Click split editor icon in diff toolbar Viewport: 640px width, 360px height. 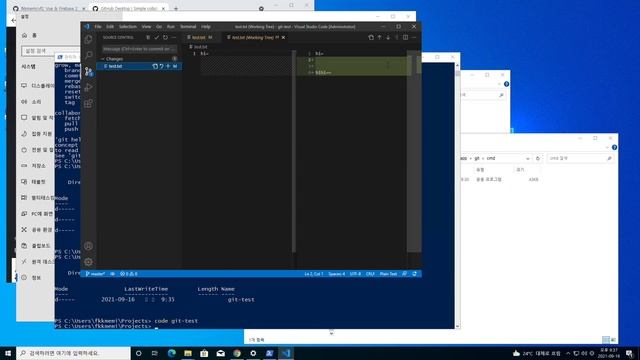[x=405, y=38]
